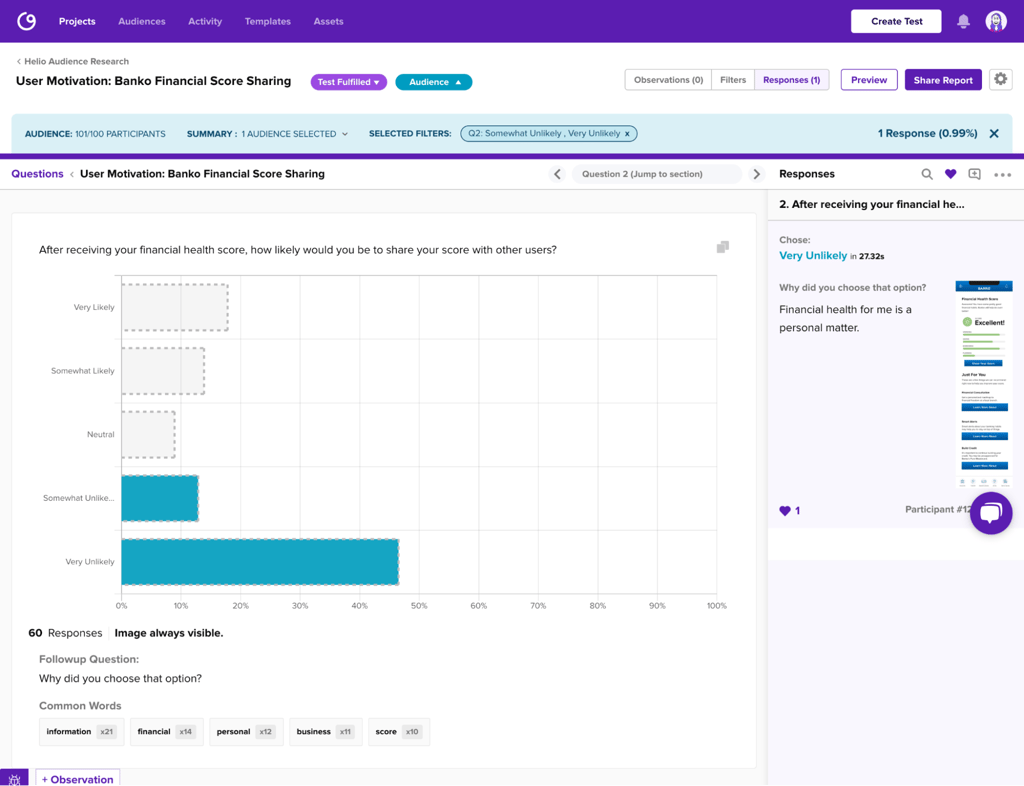Go to previous question arrow
Viewport: 1024px width, 786px height.
557,174
